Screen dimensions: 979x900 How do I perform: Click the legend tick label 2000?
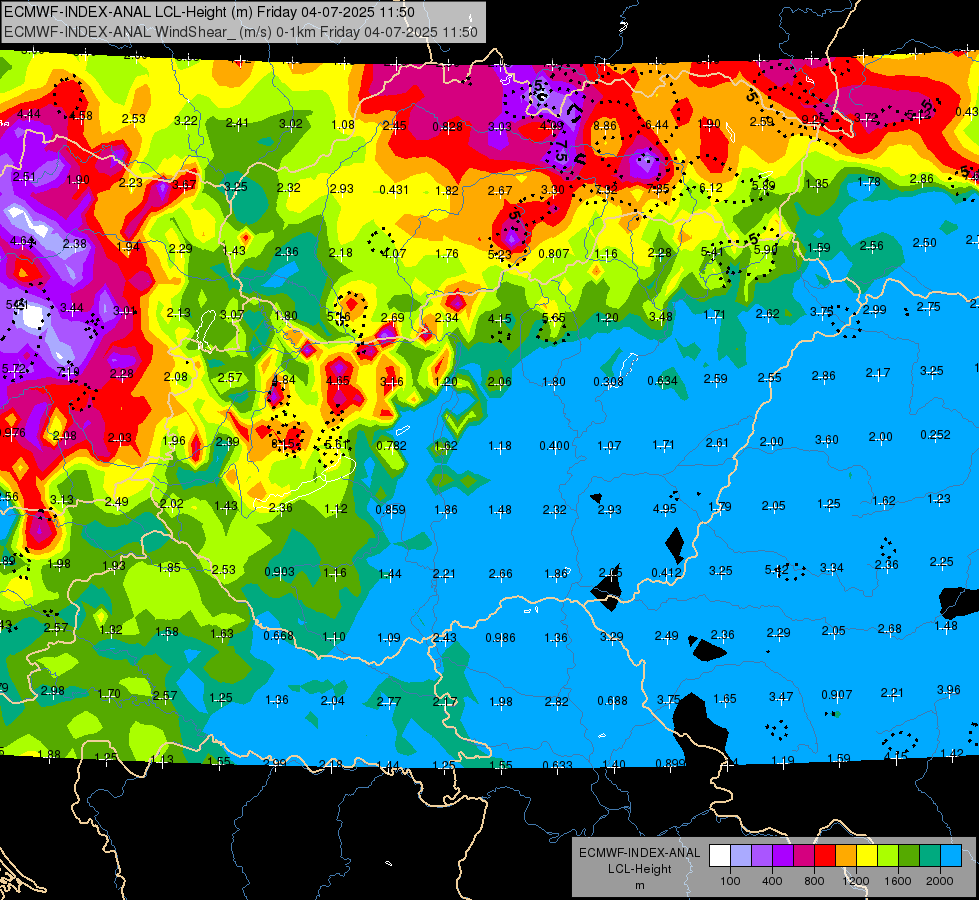coord(940,881)
